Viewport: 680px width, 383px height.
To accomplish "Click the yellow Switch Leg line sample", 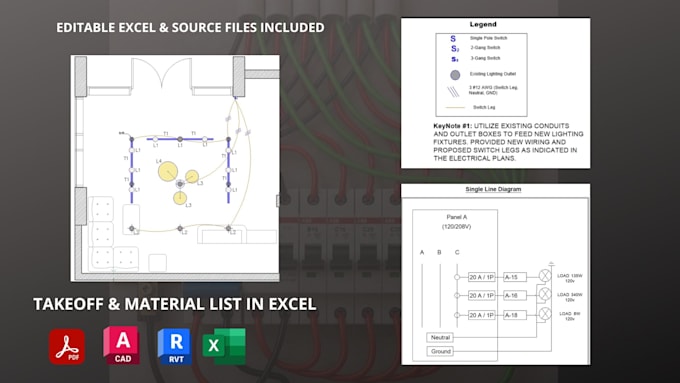I will (455, 107).
